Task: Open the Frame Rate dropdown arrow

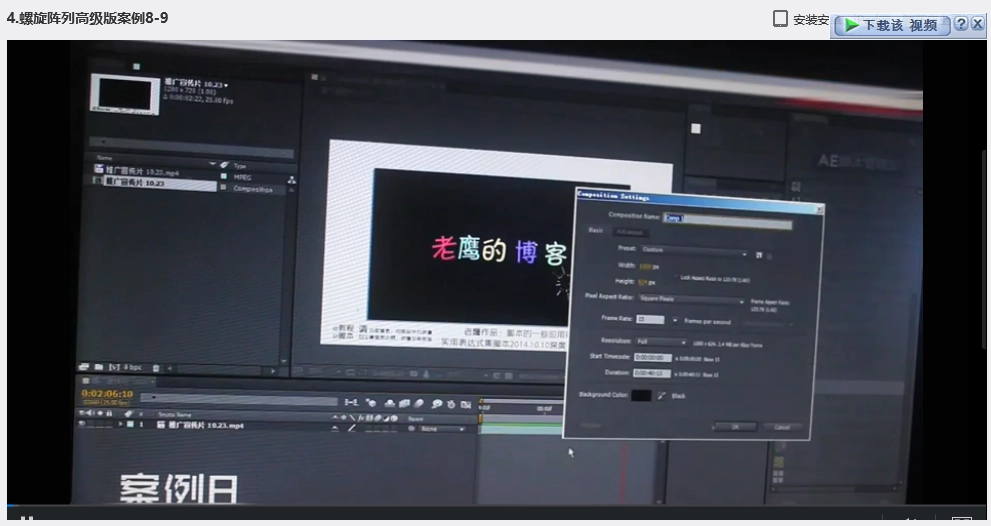Action: 675,320
